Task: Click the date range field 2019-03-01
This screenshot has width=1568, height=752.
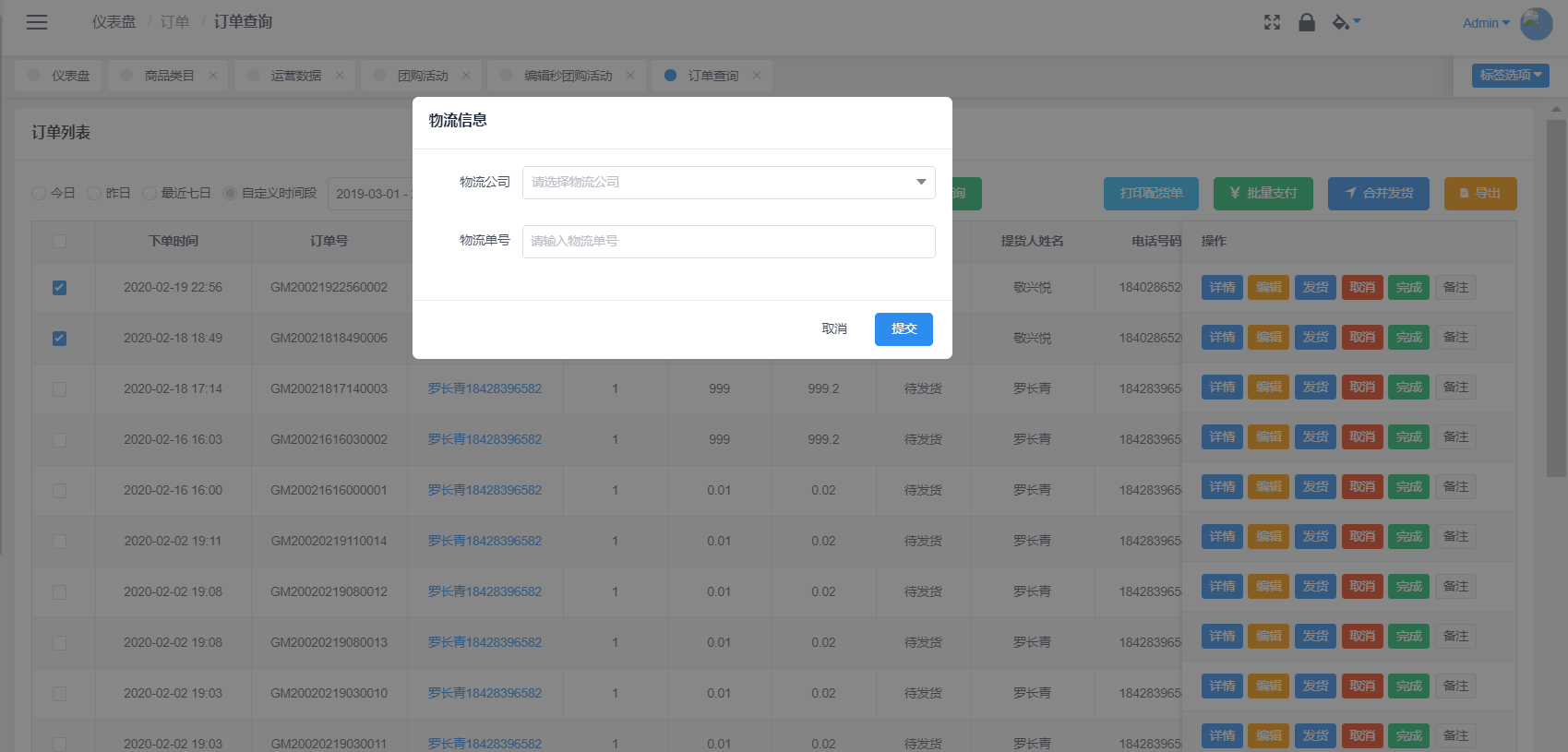Action: (x=370, y=194)
